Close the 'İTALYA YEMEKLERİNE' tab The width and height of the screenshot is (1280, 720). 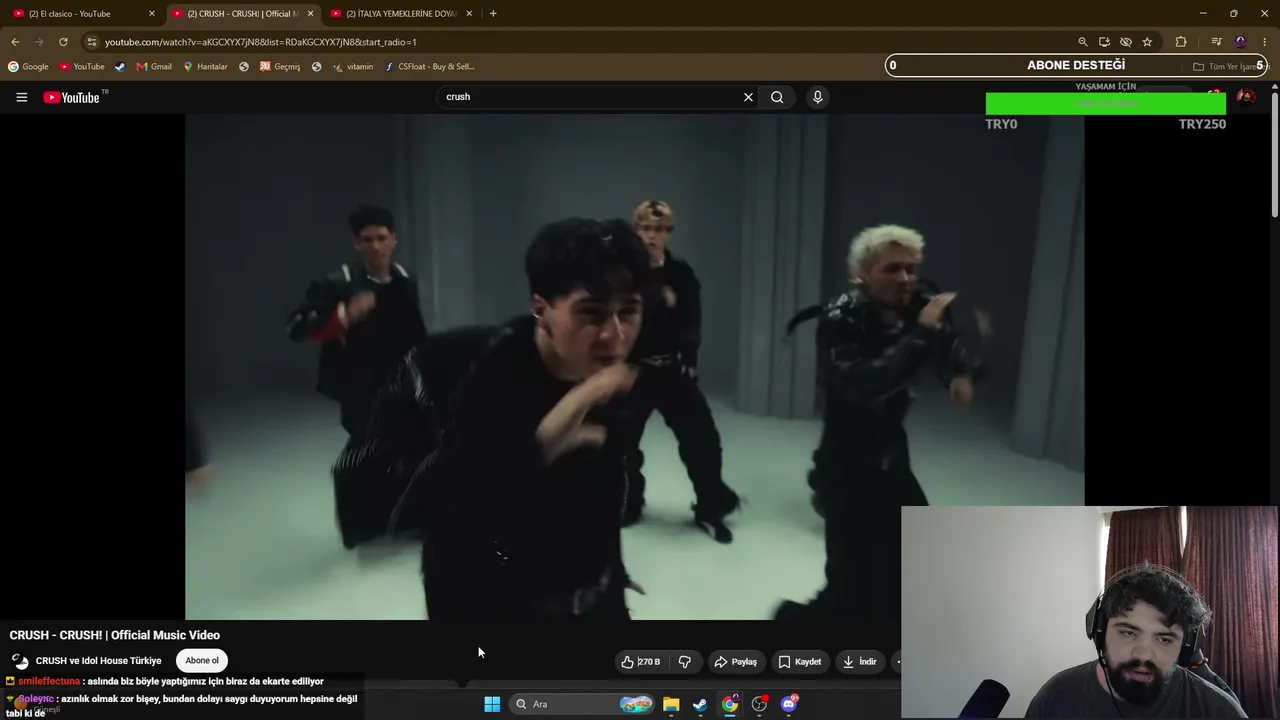468,14
